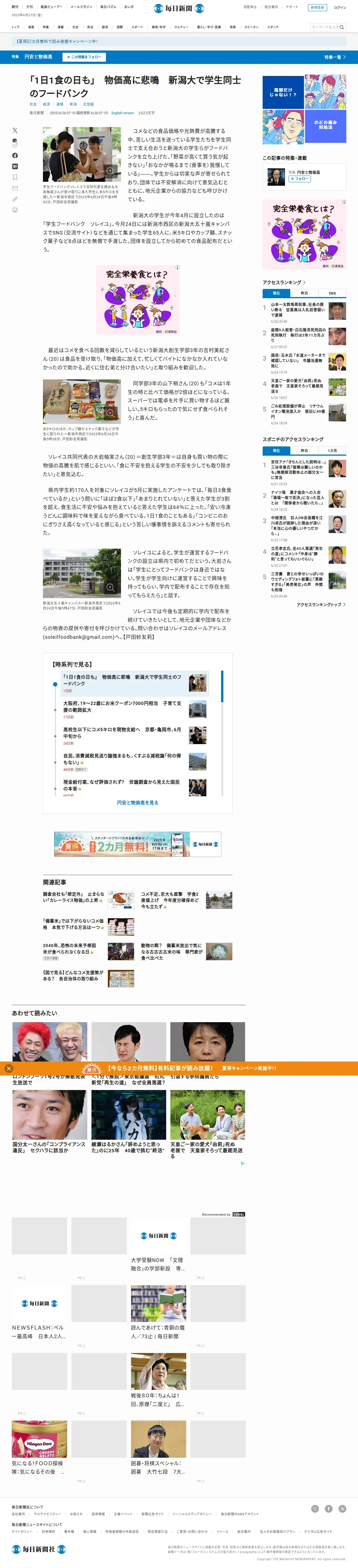Share article on Facebook from sidebar
Image resolution: width=358 pixels, height=1568 pixels.
pyautogui.click(x=15, y=155)
